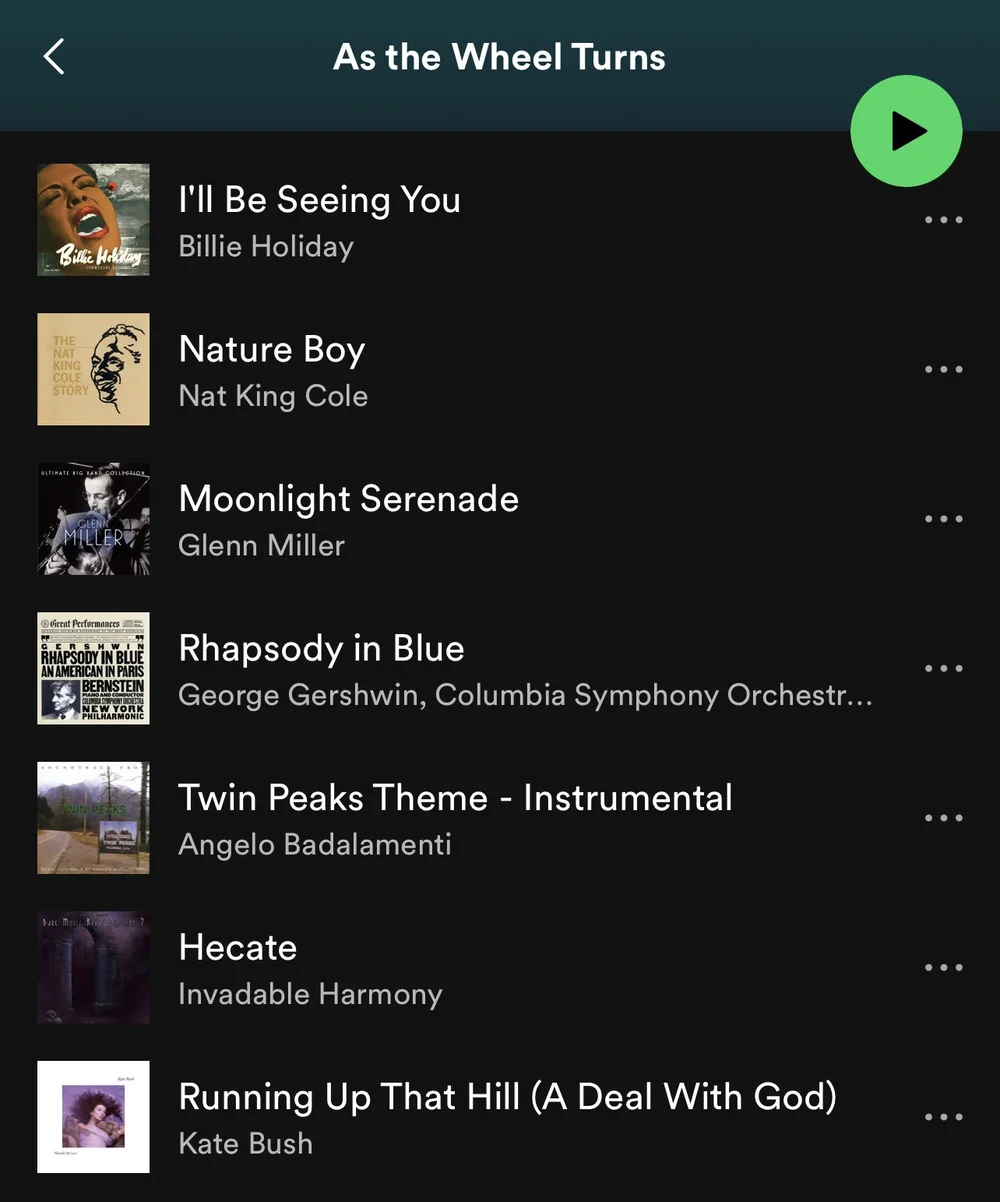The height and width of the screenshot is (1202, 1000).
Task: Tap the back arrow icon
Action: [x=54, y=57]
